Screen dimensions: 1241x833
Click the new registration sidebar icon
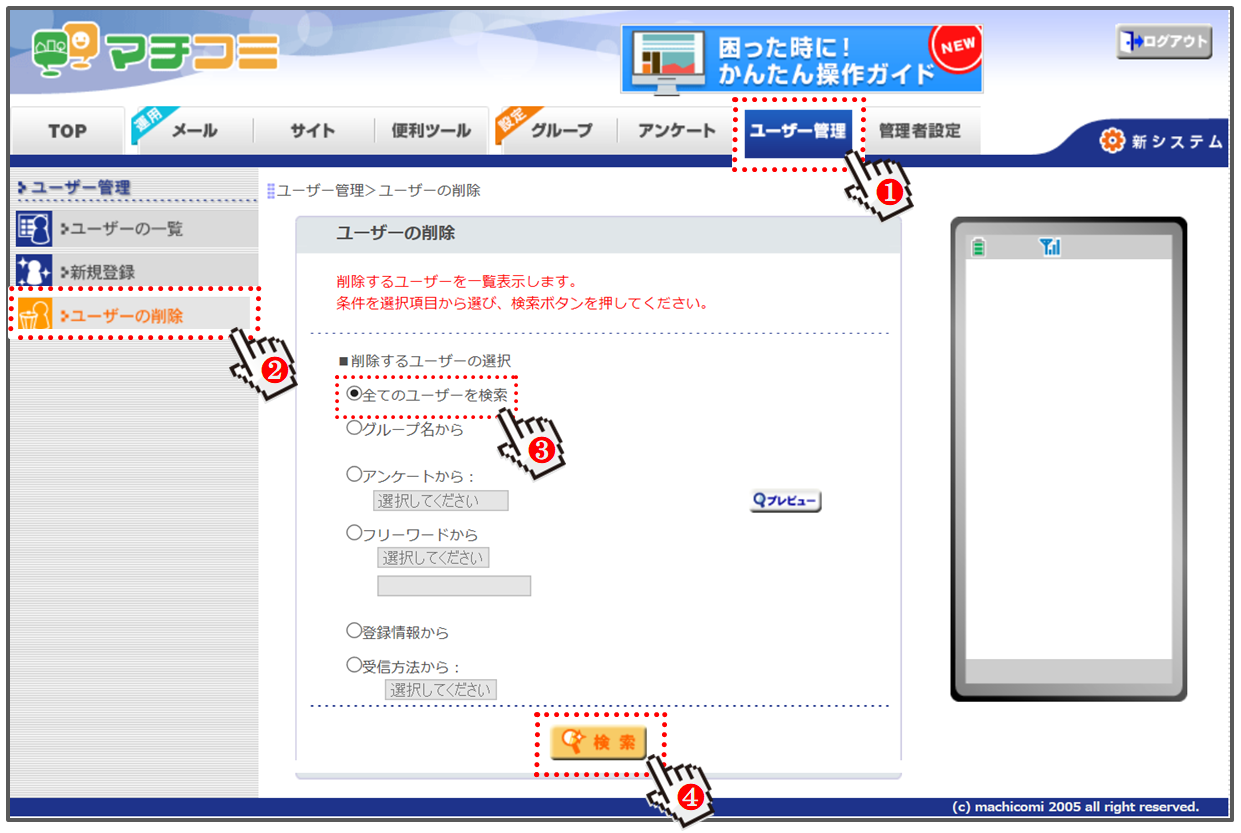pyautogui.click(x=34, y=272)
